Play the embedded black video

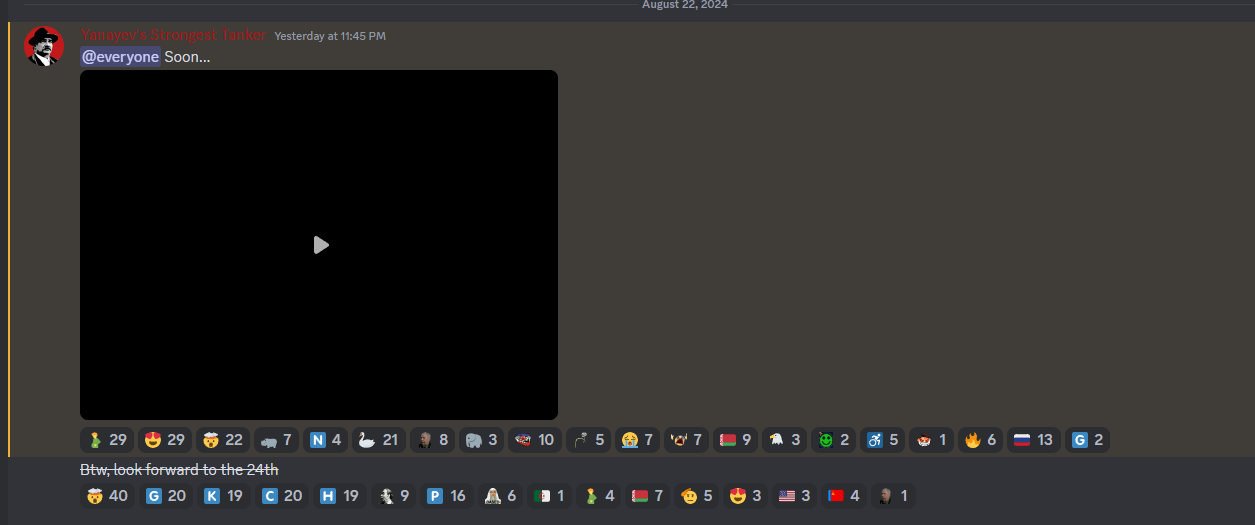[x=320, y=245]
